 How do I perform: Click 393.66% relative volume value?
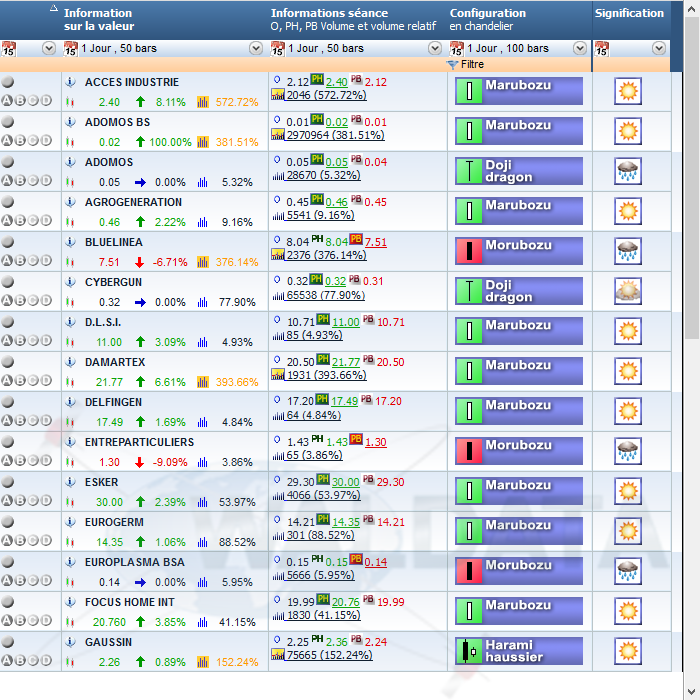[237, 382]
